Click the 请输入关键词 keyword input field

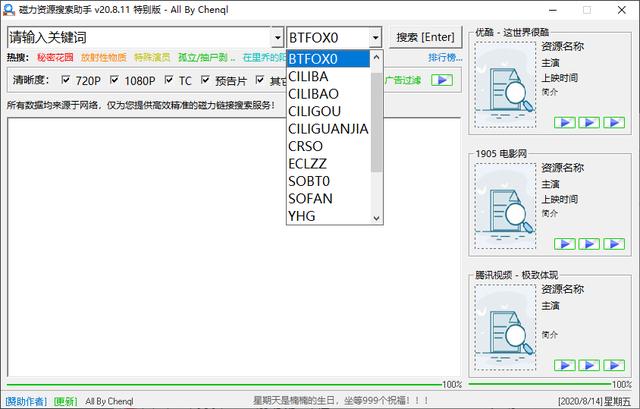135,38
